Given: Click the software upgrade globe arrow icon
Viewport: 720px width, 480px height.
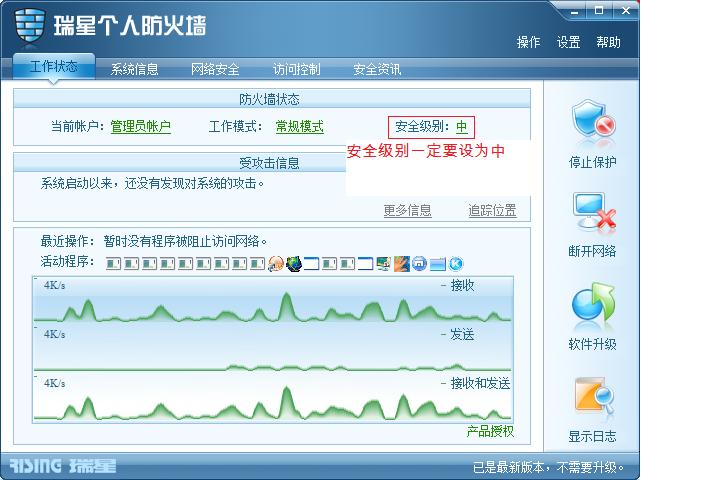Looking at the screenshot, I should (x=593, y=302).
